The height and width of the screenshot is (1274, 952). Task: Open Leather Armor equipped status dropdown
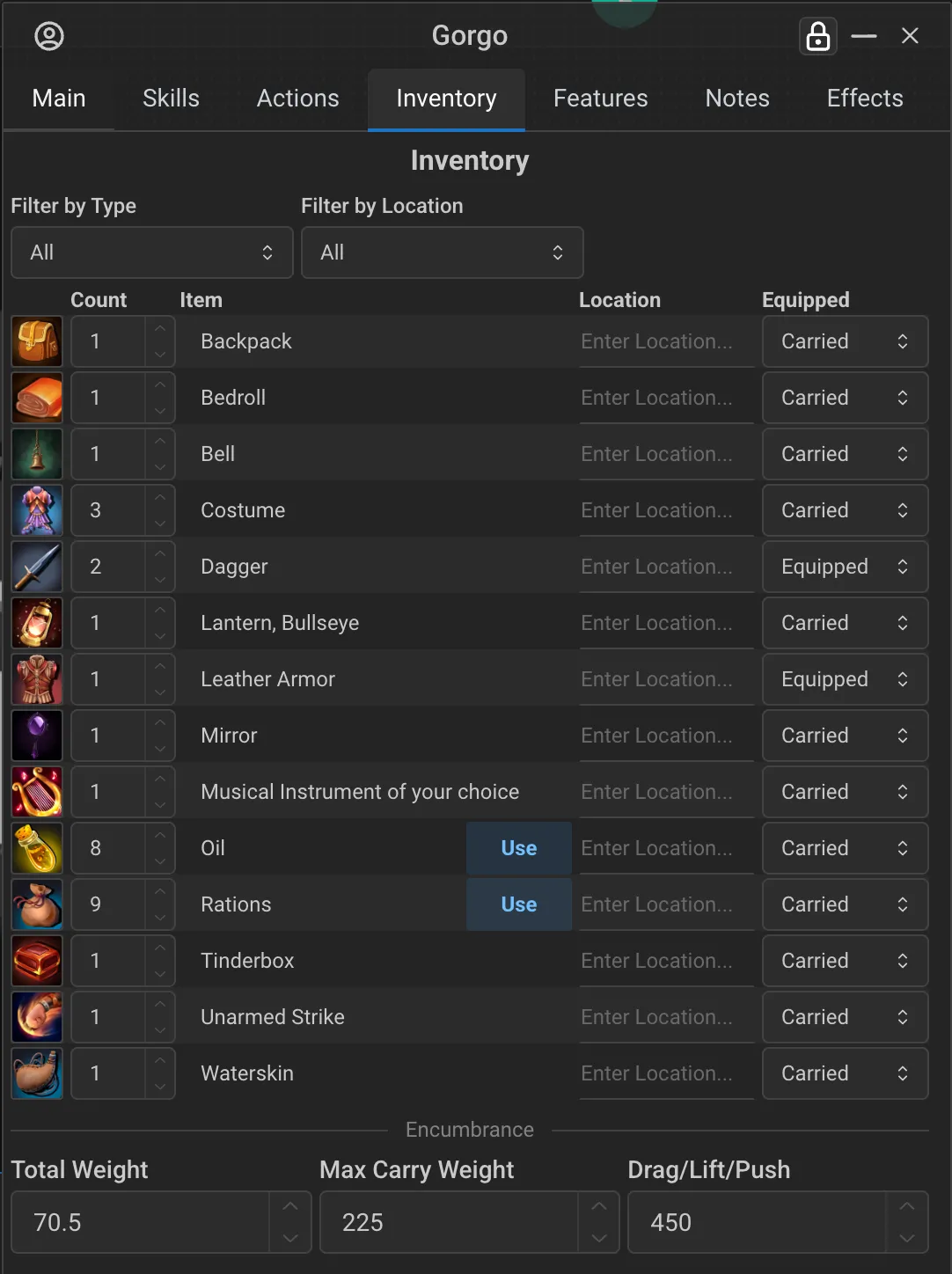tap(845, 679)
